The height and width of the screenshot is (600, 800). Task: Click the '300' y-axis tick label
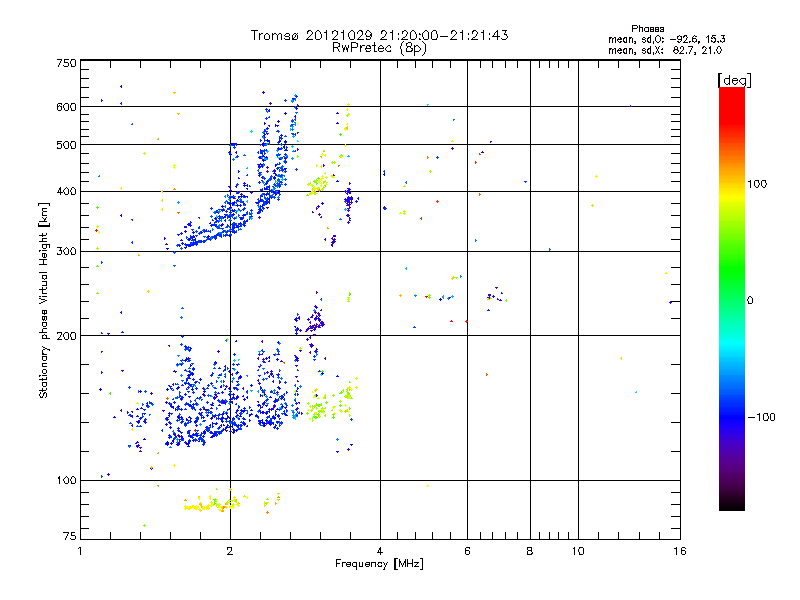tap(66, 252)
